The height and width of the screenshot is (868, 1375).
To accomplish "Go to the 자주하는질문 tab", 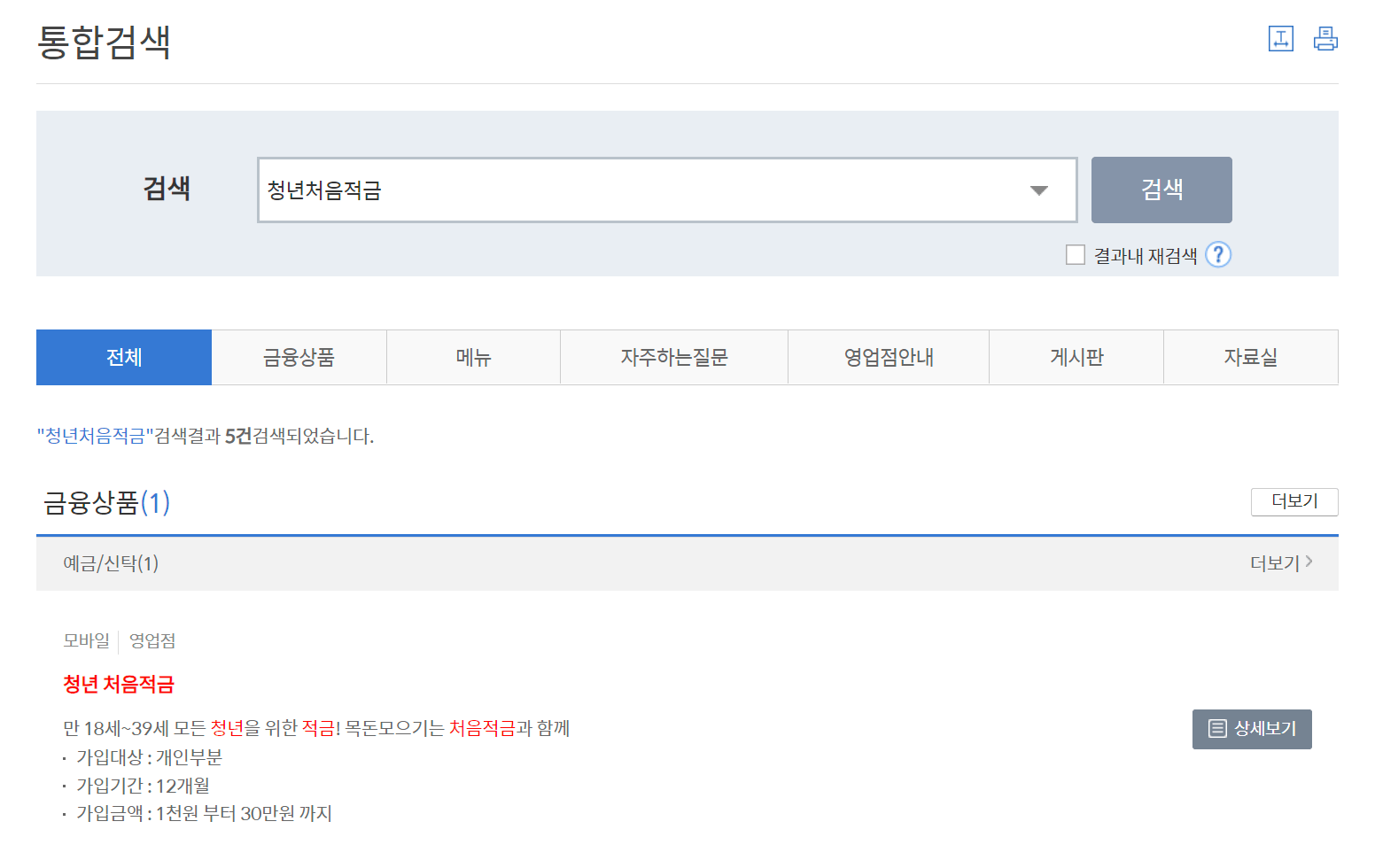I will [674, 358].
